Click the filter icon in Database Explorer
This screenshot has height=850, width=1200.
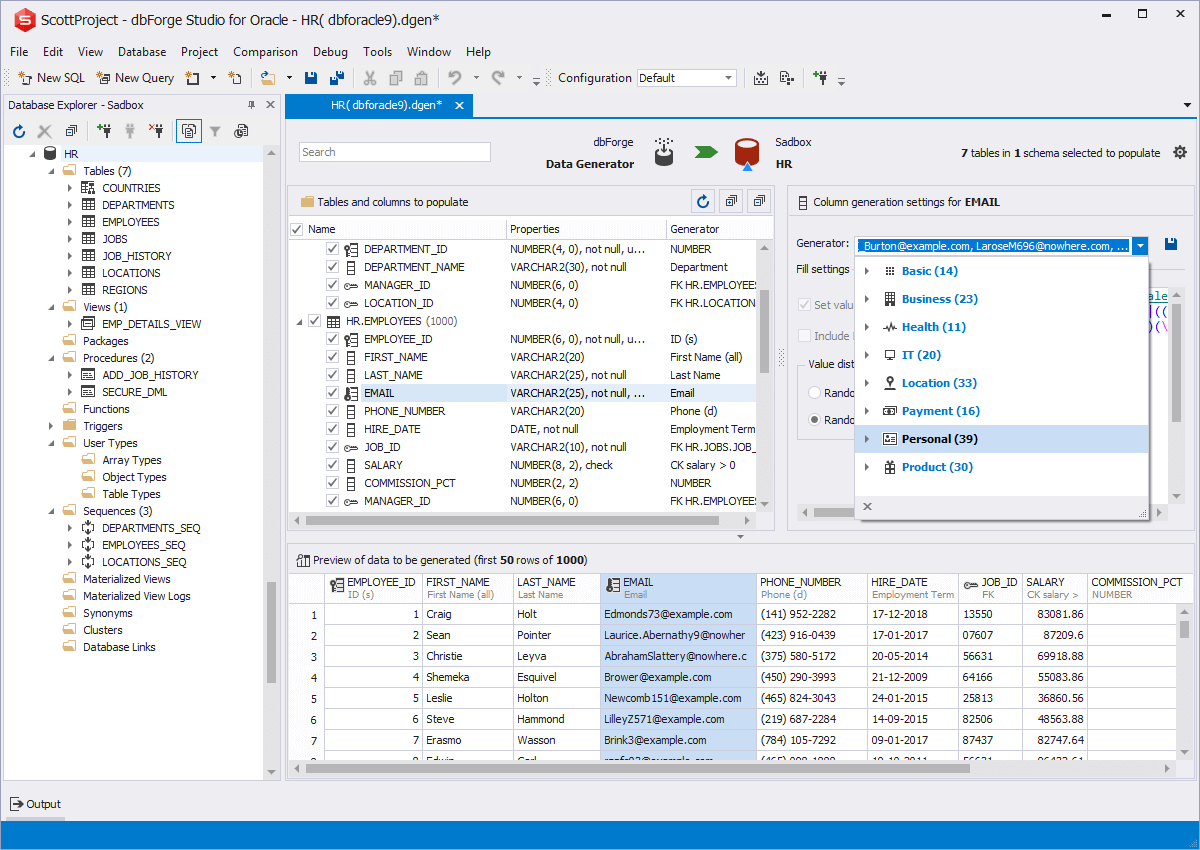(x=215, y=131)
